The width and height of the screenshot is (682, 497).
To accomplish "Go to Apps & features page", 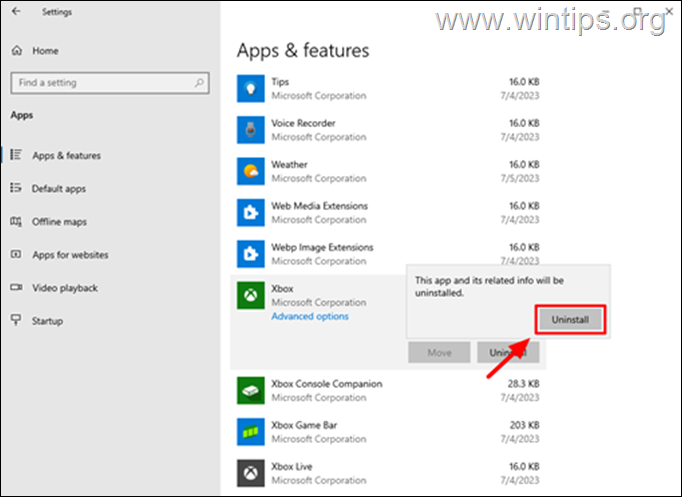I will 67,156.
